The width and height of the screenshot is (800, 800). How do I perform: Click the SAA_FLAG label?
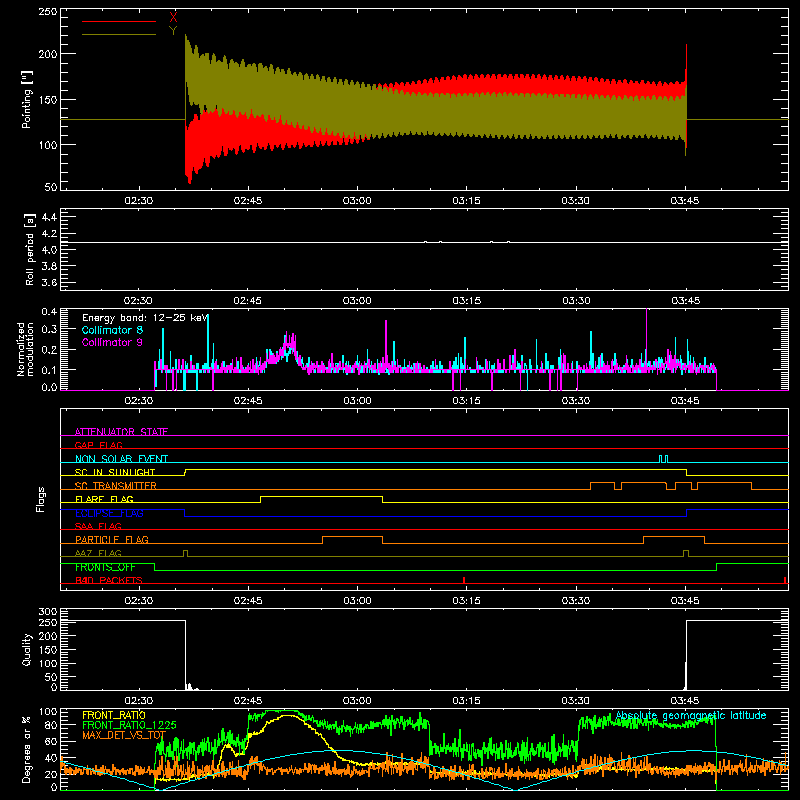[98, 526]
